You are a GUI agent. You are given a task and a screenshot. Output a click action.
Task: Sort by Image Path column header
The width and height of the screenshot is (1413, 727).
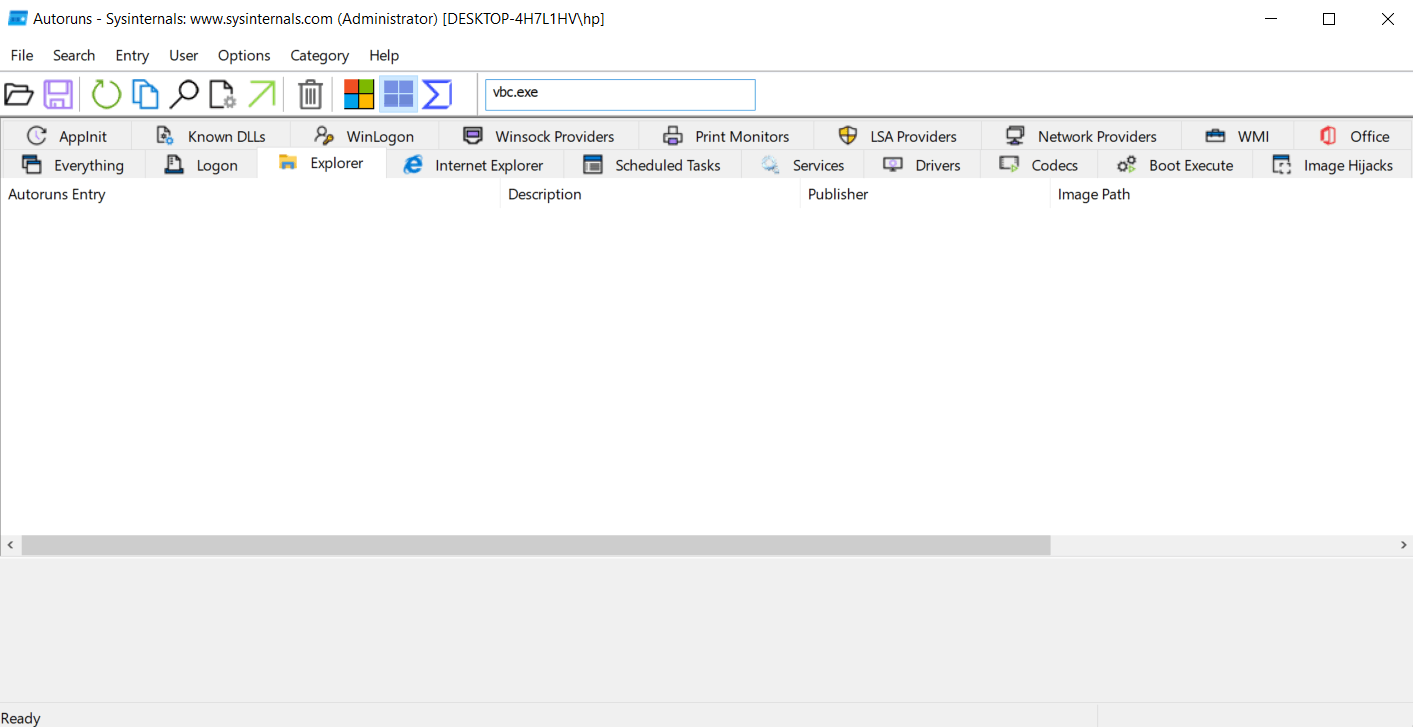(x=1231, y=194)
